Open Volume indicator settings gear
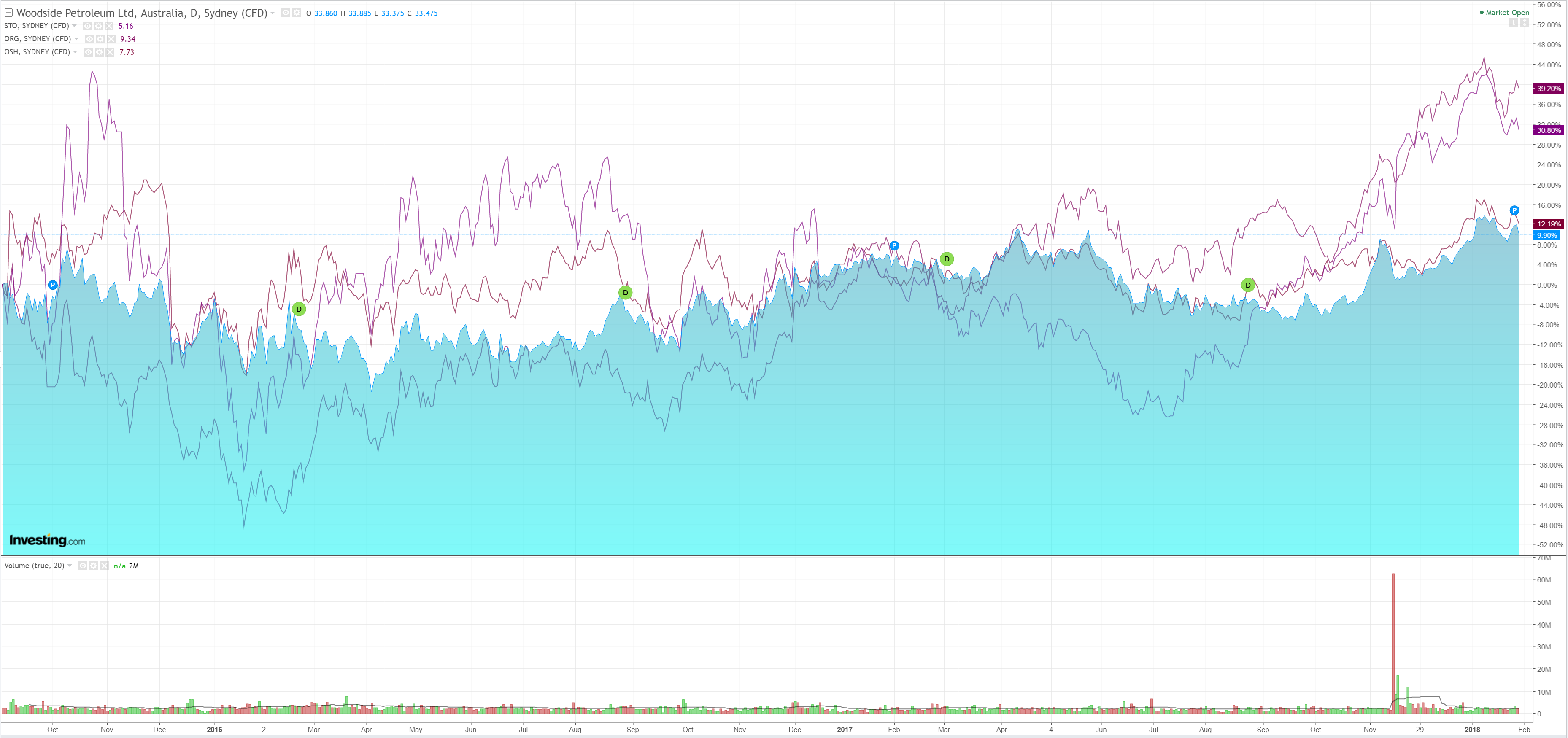 click(93, 566)
